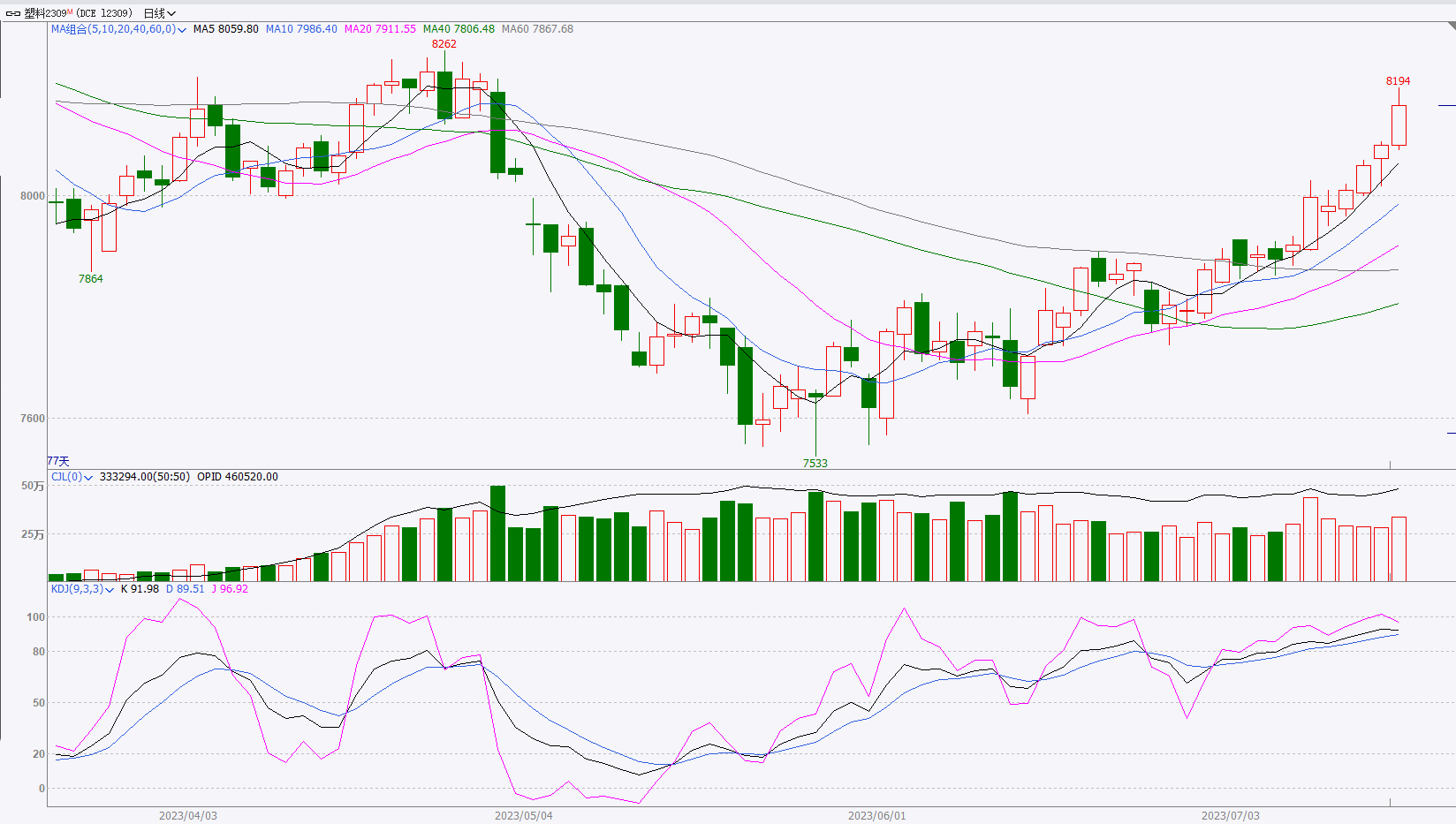Expand the KDJ(9,3,3) indicator dropdown

click(110, 590)
